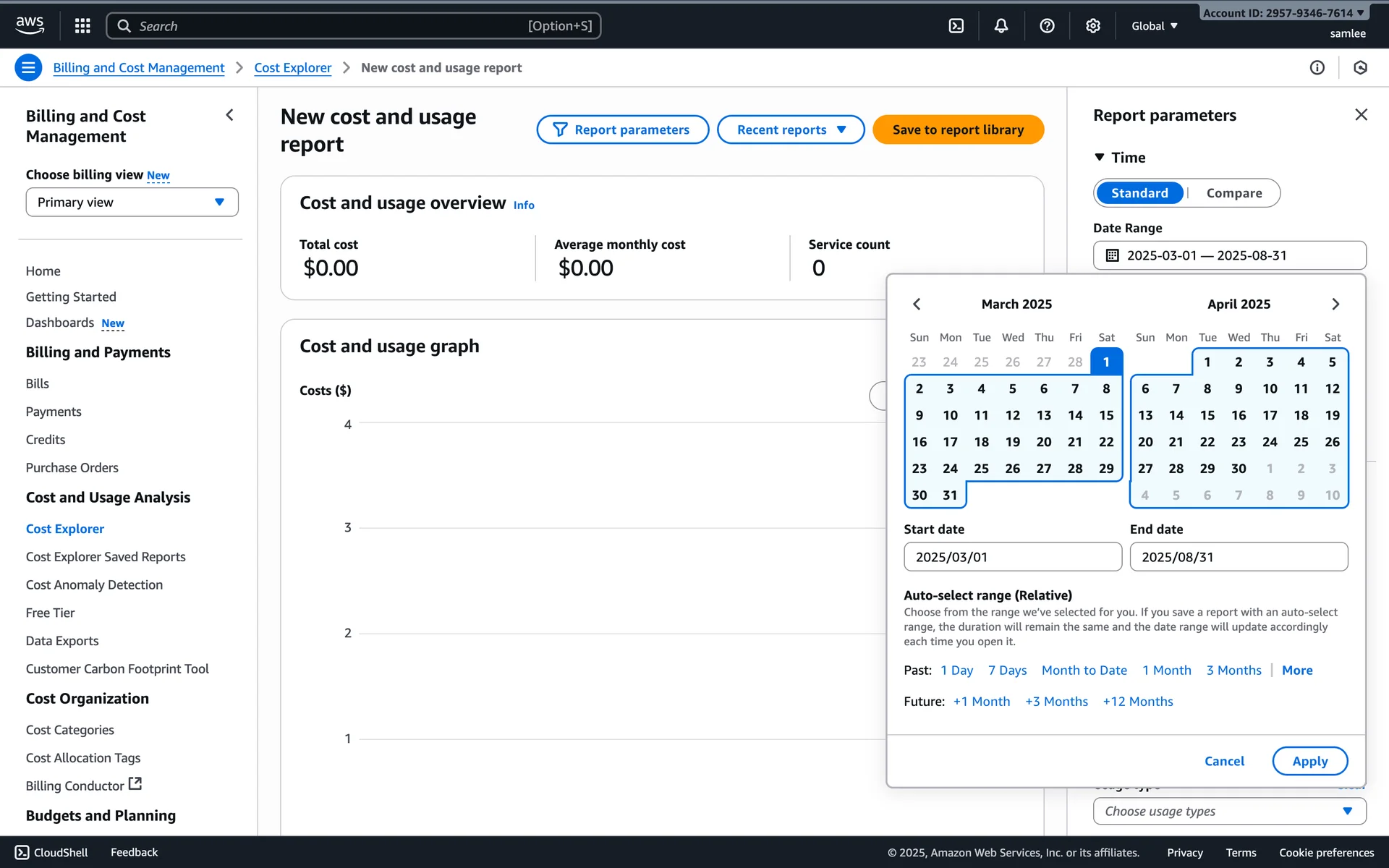Image resolution: width=1389 pixels, height=868 pixels.
Task: Go to previous month in calendar
Action: click(x=917, y=305)
